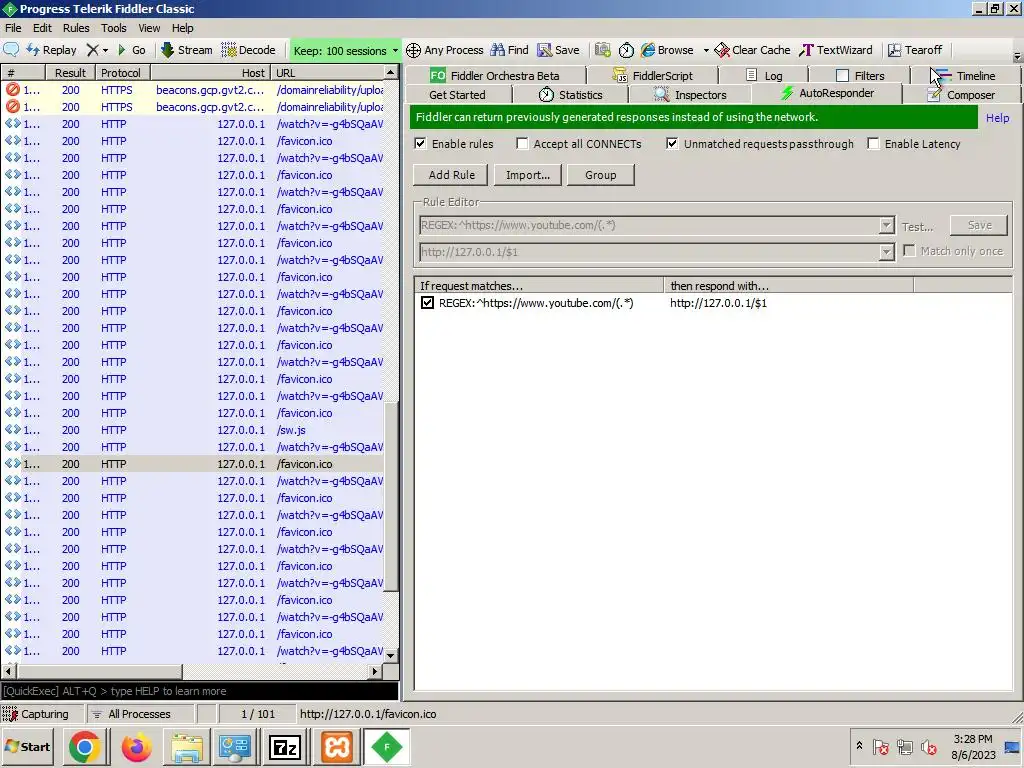Click Fiddler taskbar icon
1024x768 pixels.
tap(387, 746)
